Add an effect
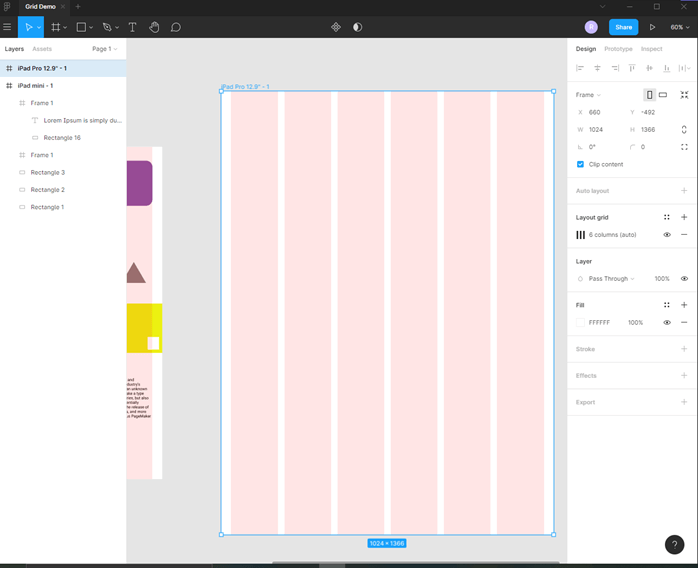The image size is (698, 568). (684, 376)
